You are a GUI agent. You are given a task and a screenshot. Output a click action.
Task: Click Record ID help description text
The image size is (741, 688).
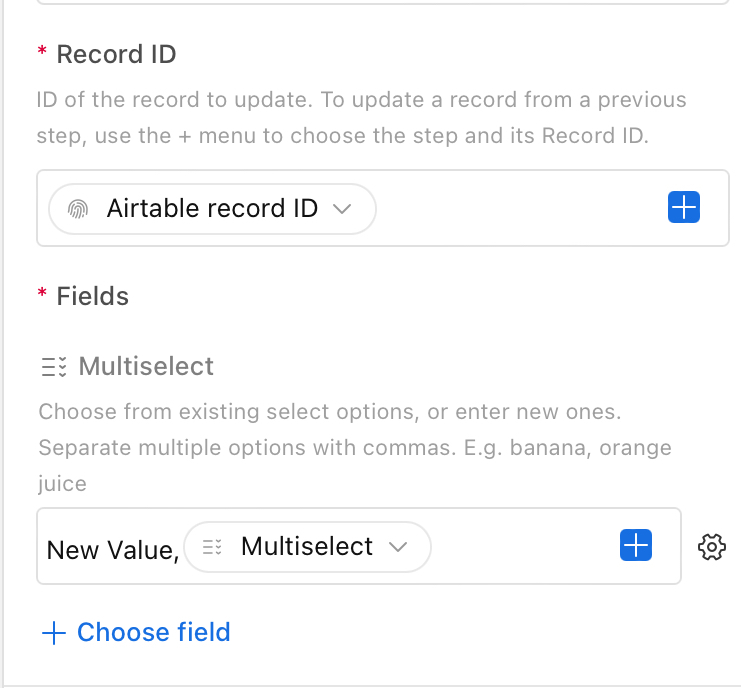pyautogui.click(x=362, y=118)
